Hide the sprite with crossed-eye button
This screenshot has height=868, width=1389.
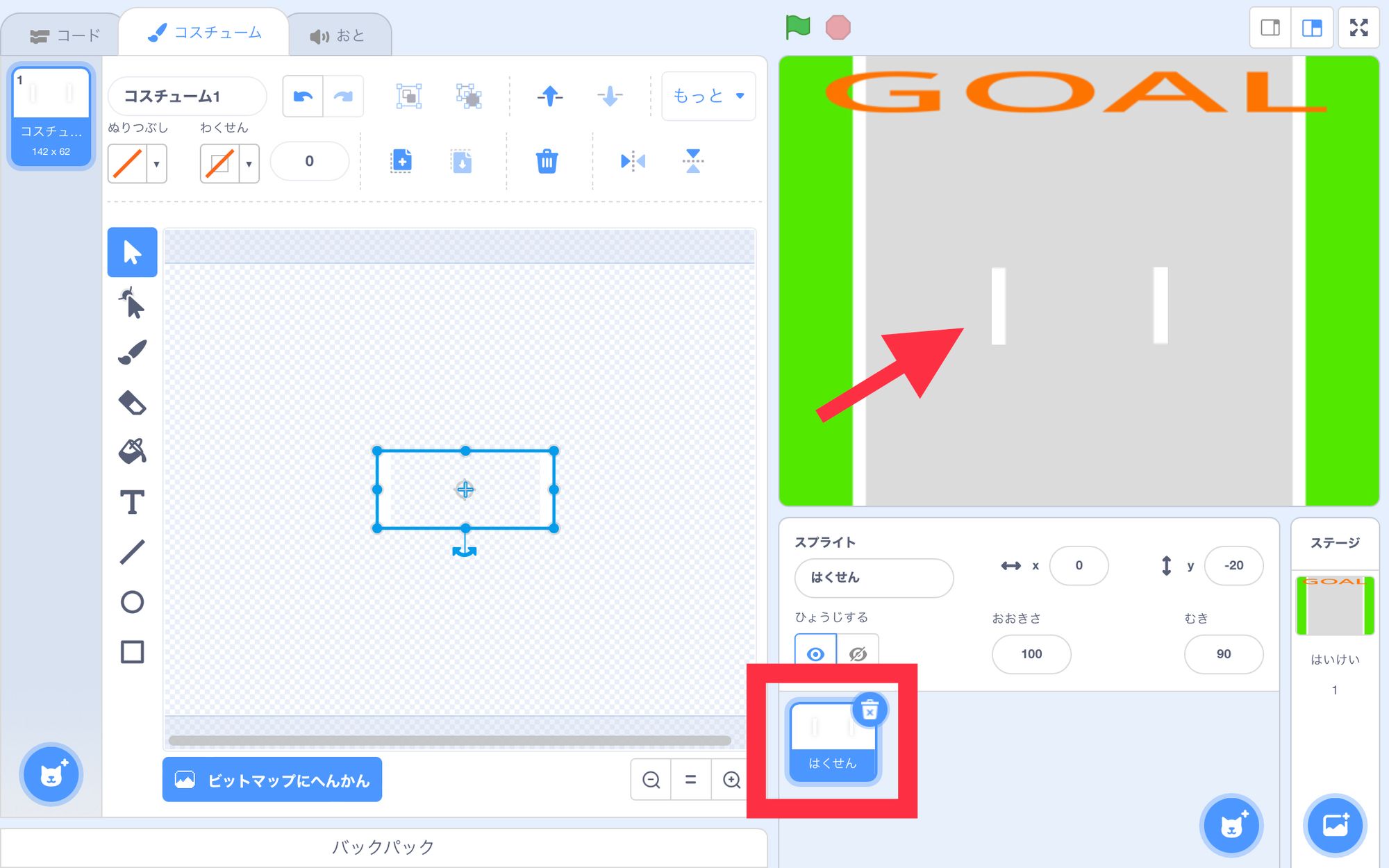(x=858, y=653)
